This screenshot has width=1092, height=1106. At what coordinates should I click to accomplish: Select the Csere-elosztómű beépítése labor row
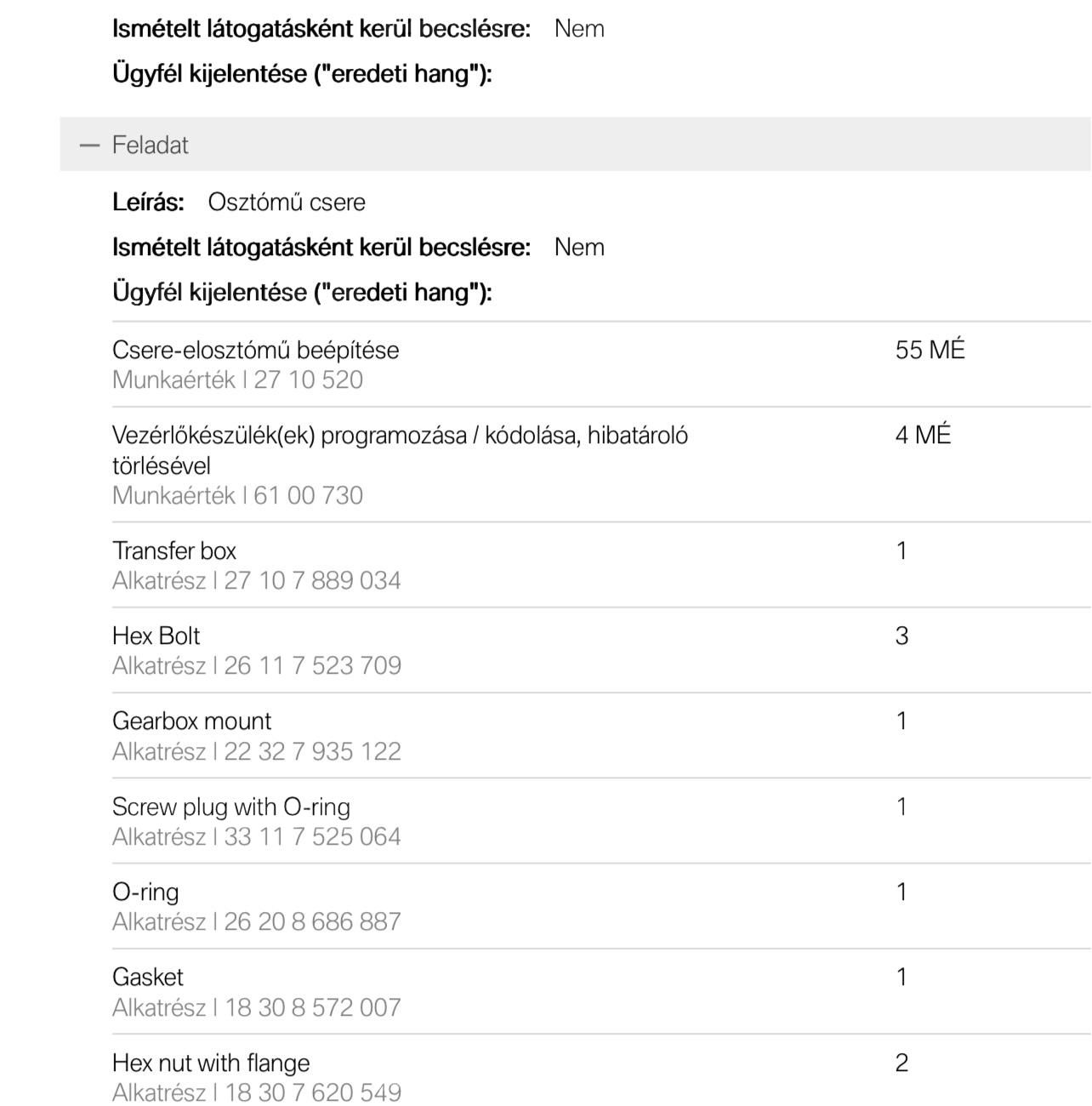(x=601, y=364)
